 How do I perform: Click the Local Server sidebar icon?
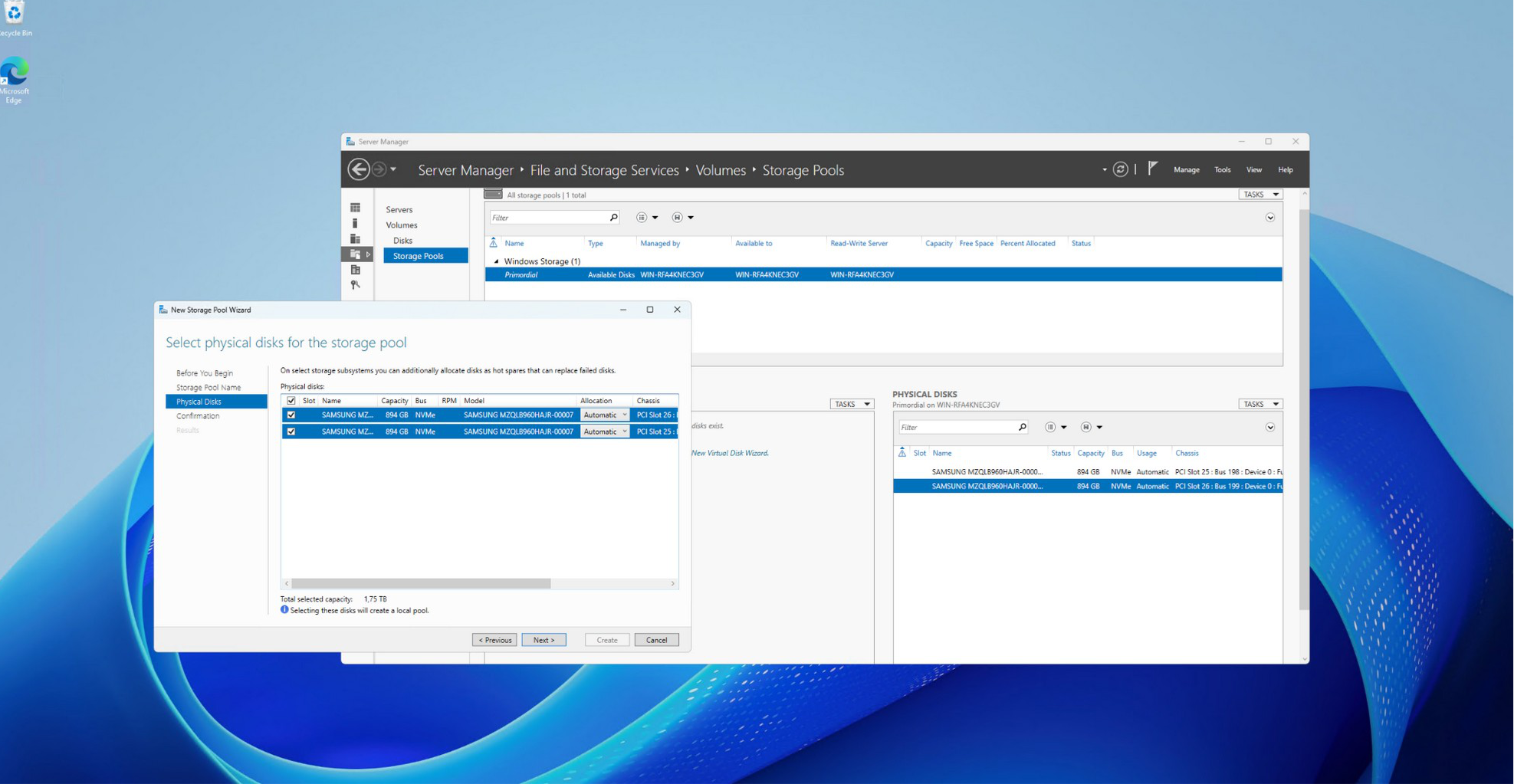(355, 224)
